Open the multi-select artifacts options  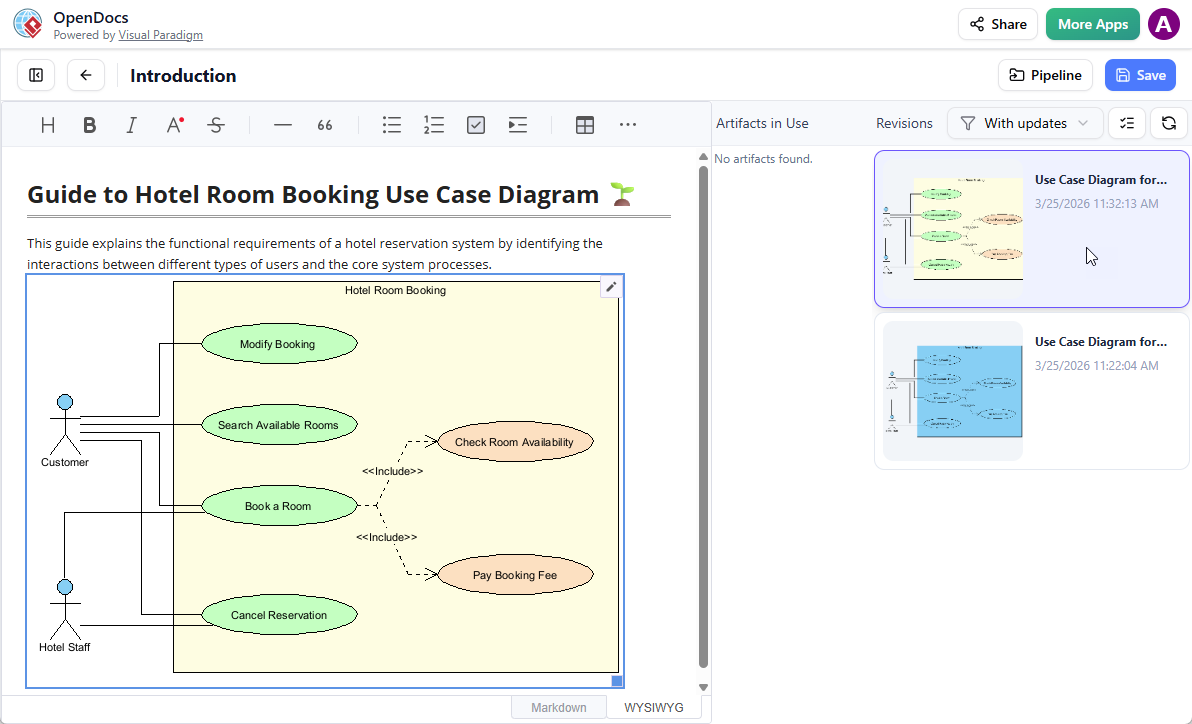tap(1127, 122)
